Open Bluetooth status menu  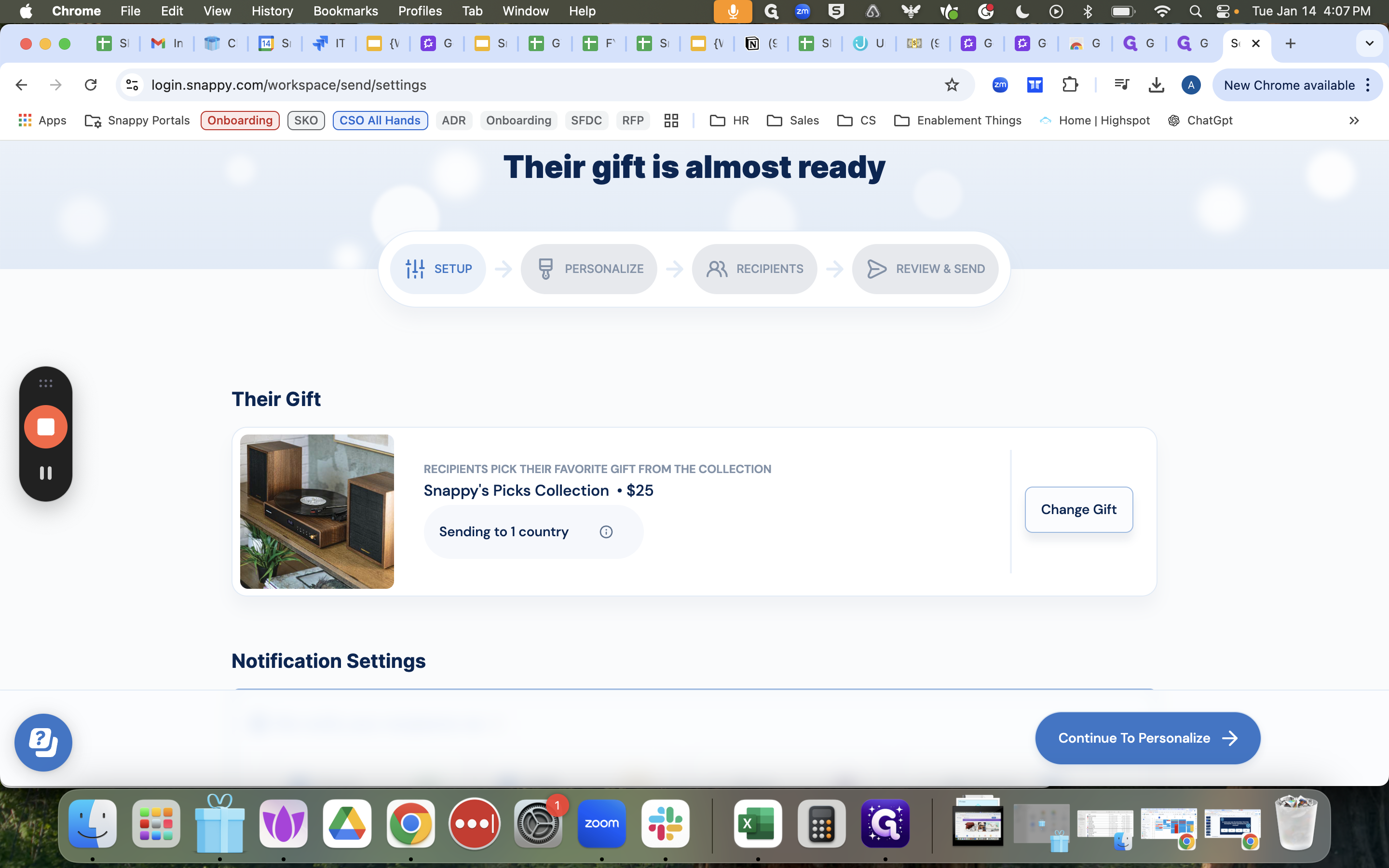(x=1088, y=11)
